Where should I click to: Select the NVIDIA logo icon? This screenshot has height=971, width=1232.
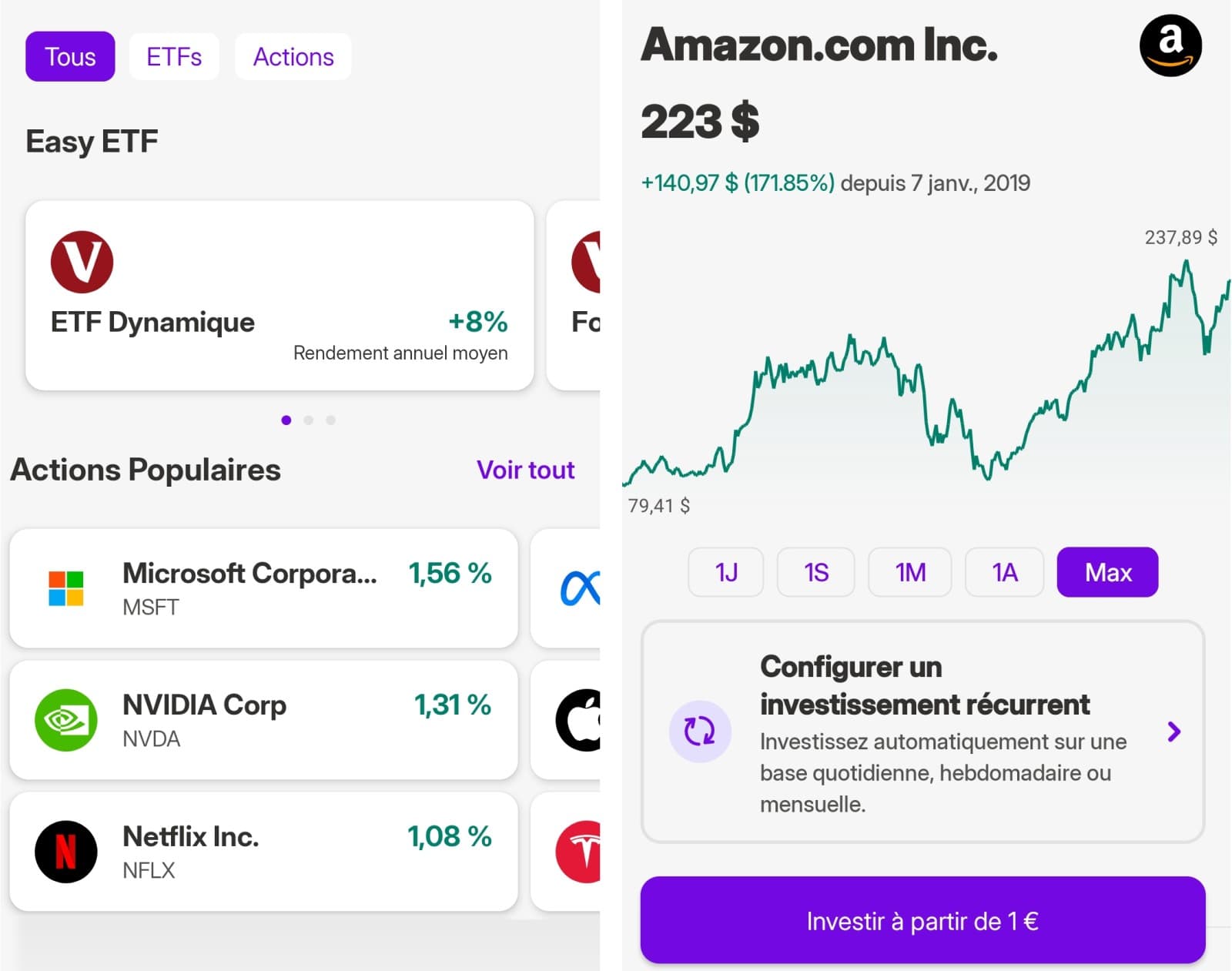tap(65, 720)
